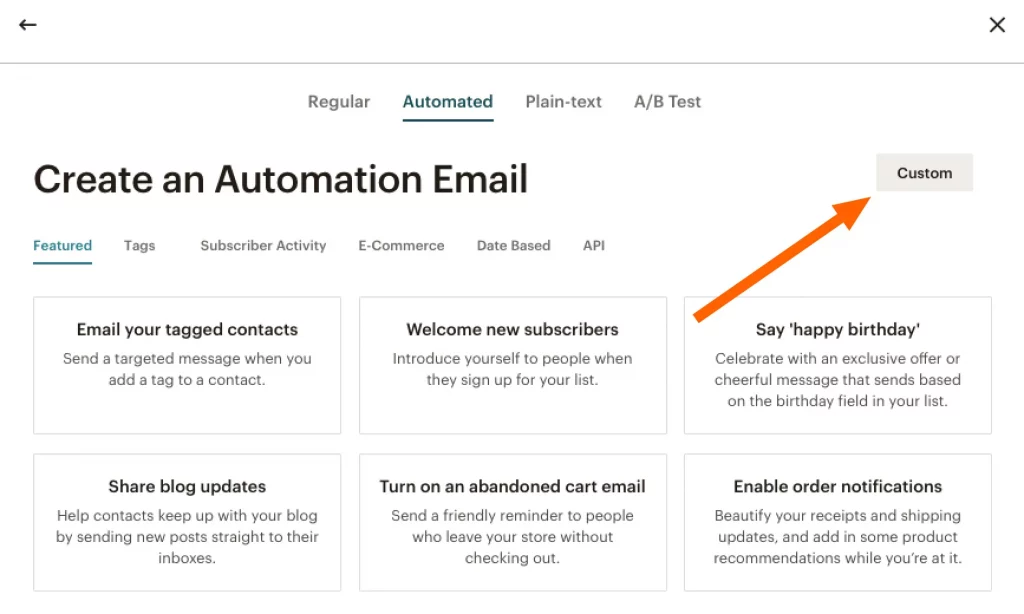Pick the Say 'happy birthday' automation
This screenshot has width=1024, height=614.
(837, 365)
